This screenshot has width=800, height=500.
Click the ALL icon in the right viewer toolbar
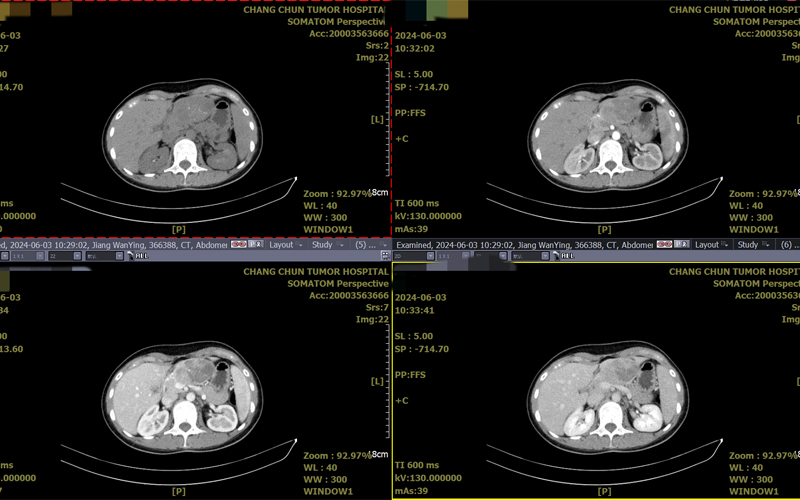(x=567, y=256)
